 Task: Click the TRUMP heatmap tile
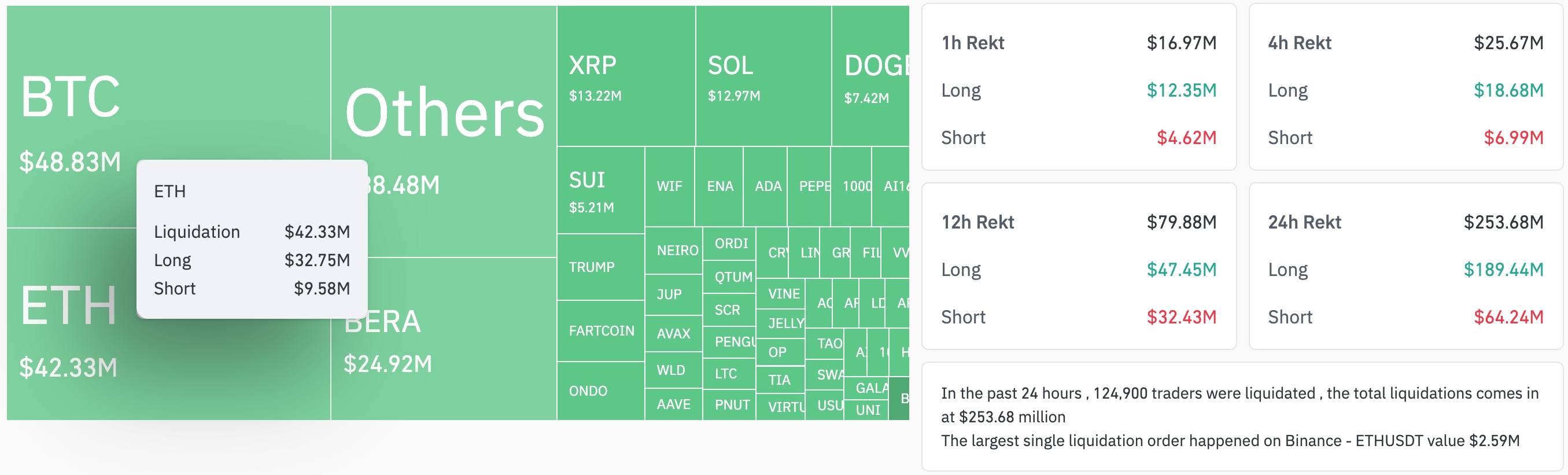click(601, 267)
